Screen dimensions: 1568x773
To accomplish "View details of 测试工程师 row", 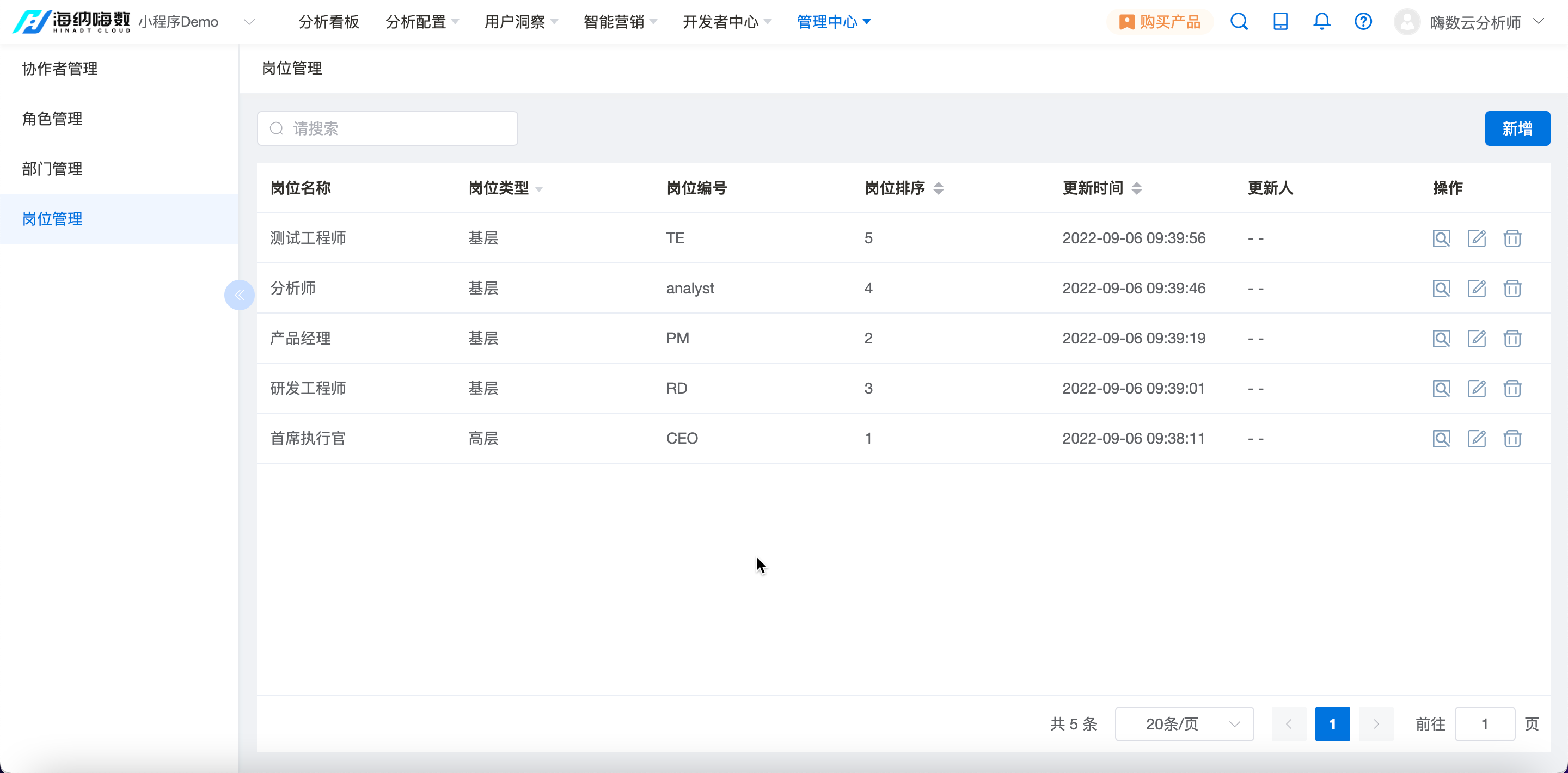I will pyautogui.click(x=1441, y=238).
